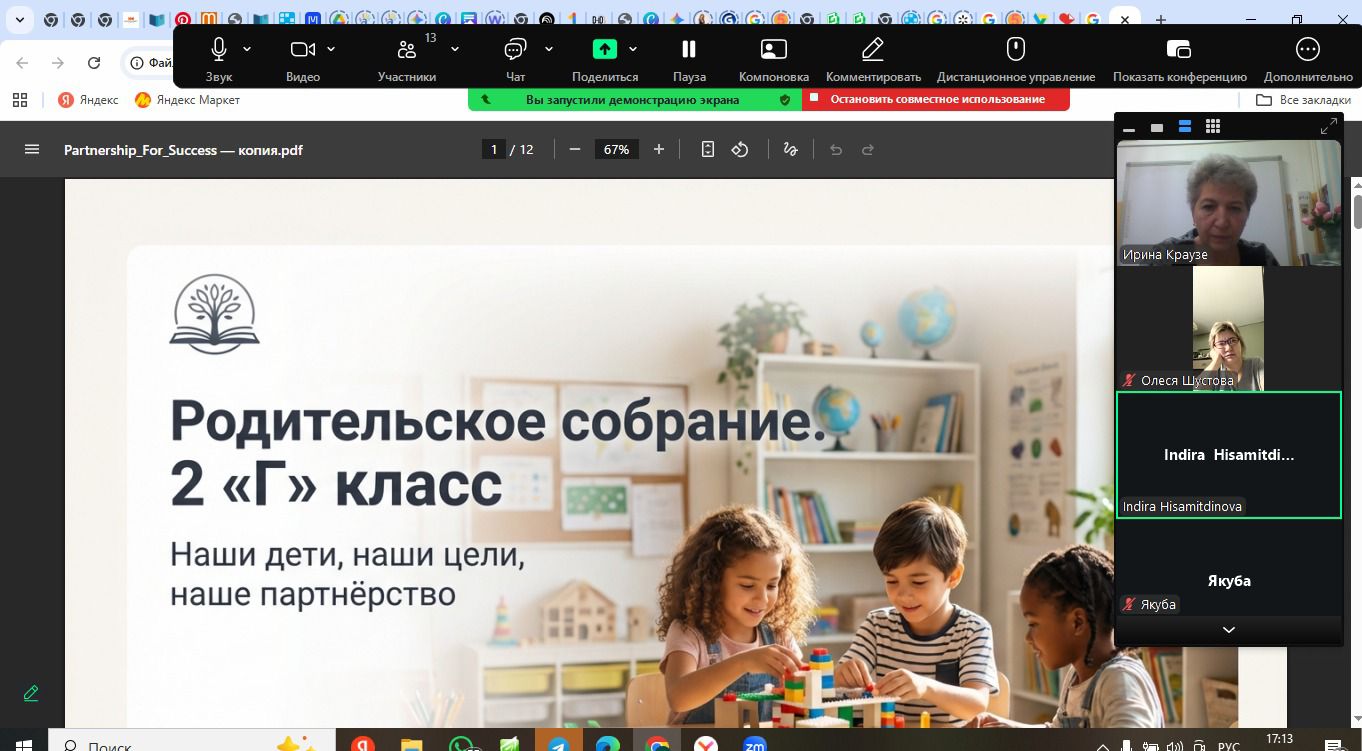The width and height of the screenshot is (1362, 751).
Task: Rotate the PDF page counterclockwise
Action: [x=740, y=150]
